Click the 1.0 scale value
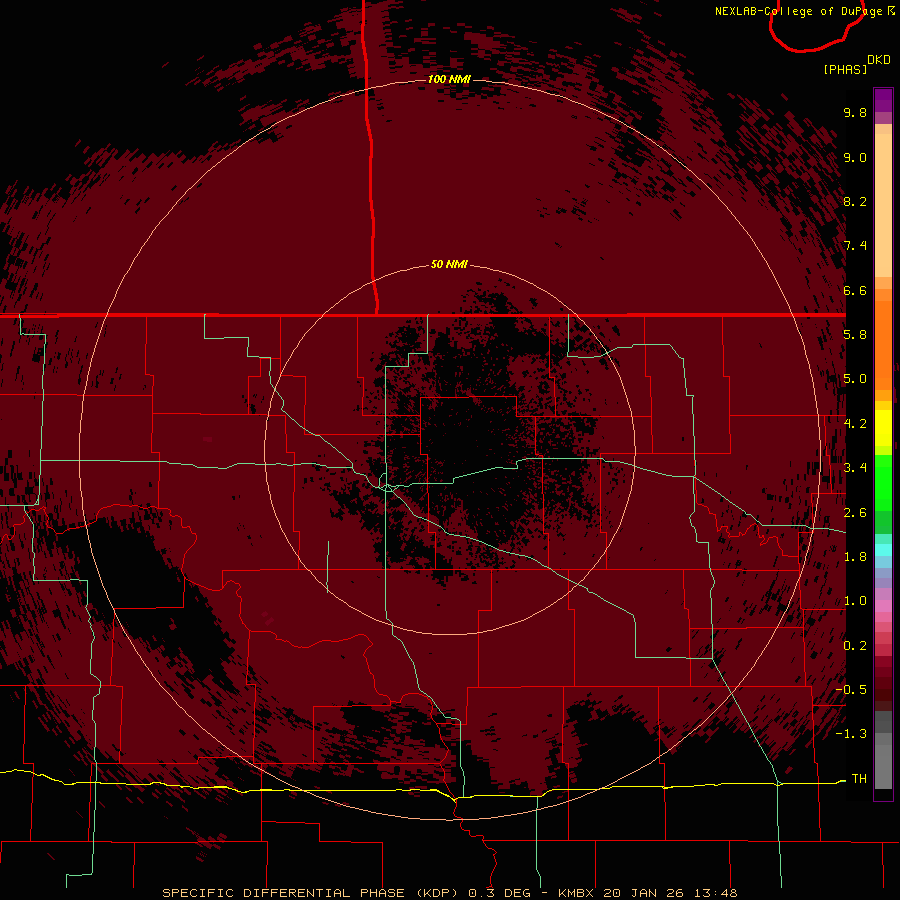 [x=855, y=601]
